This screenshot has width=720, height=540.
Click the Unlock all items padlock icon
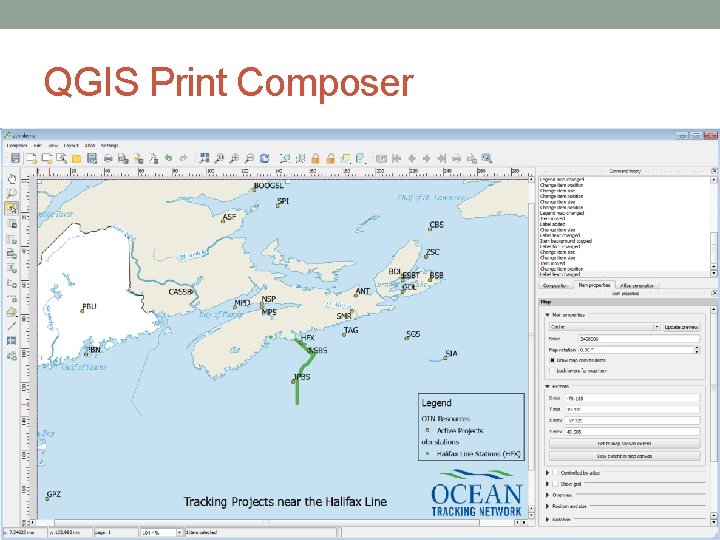click(x=330, y=159)
